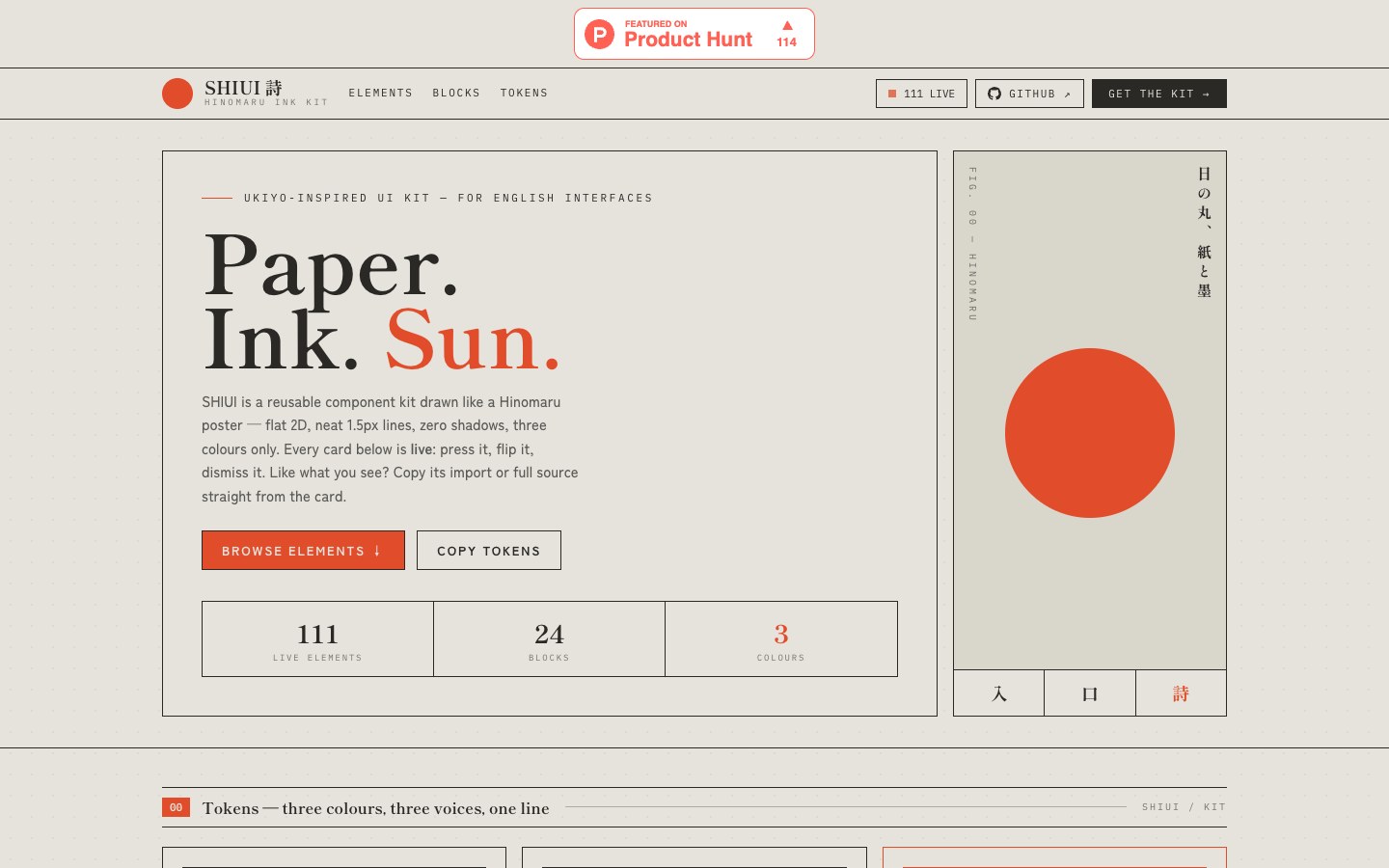The height and width of the screenshot is (868, 1389).
Task: Select the 入 glyph cell under the poster
Action: pos(999,693)
